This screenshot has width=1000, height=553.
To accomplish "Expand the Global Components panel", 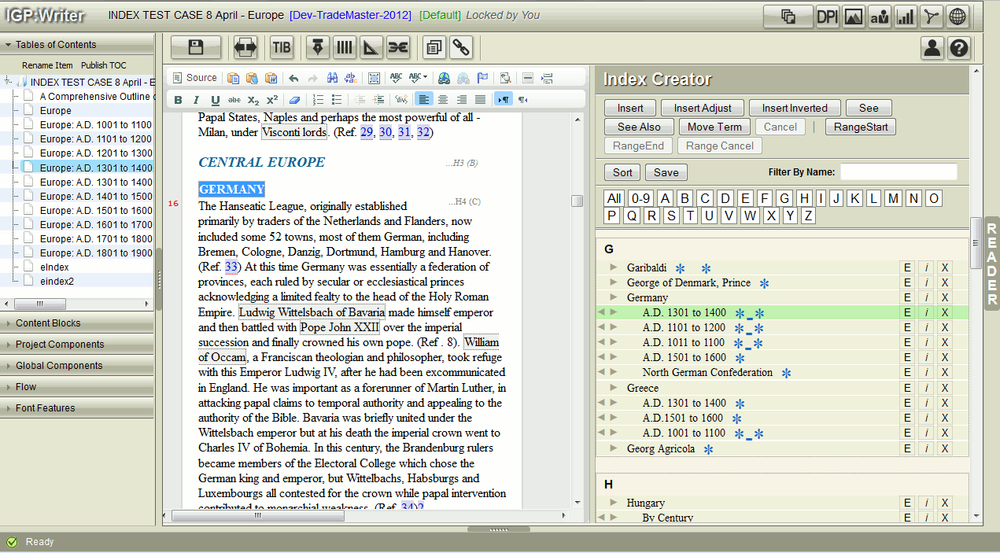I will 77,365.
